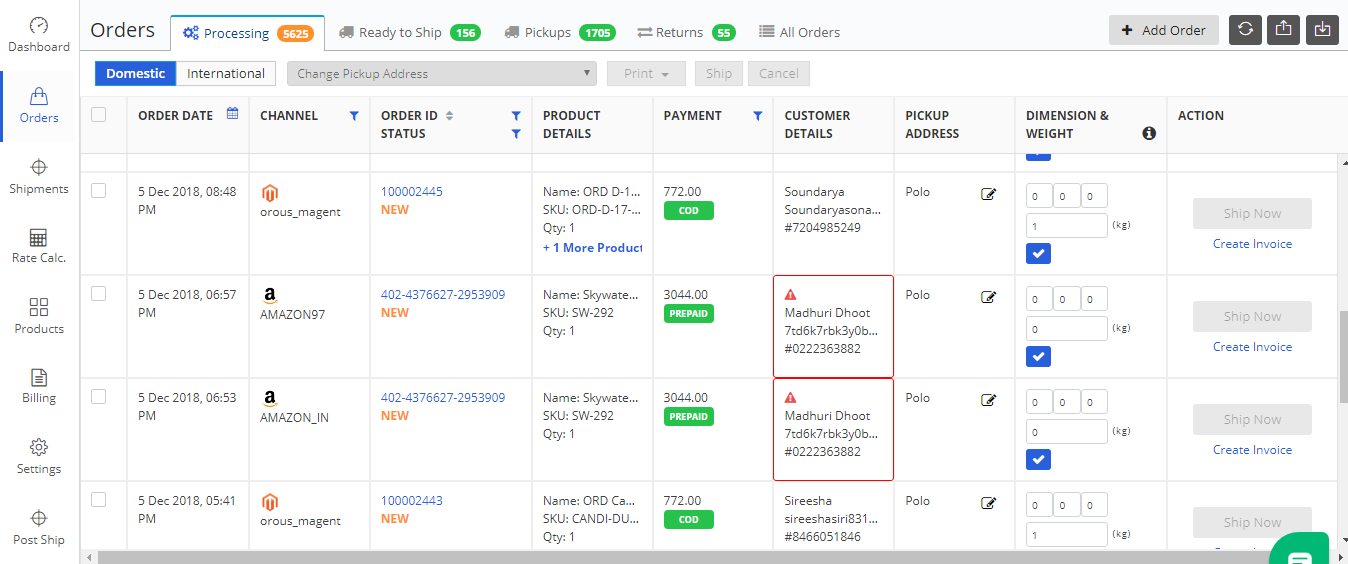Open Post Ship in sidebar
This screenshot has height=564, width=1348.
coord(39,528)
